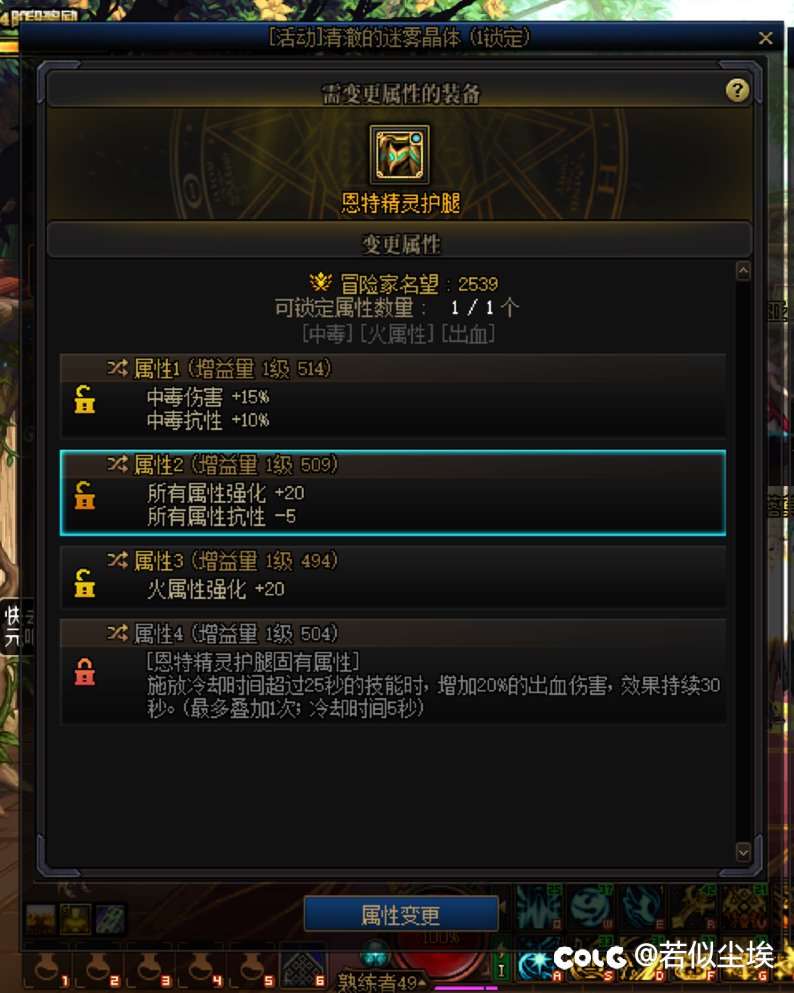Click the attribute list scrollbar track

[x=743, y=562]
